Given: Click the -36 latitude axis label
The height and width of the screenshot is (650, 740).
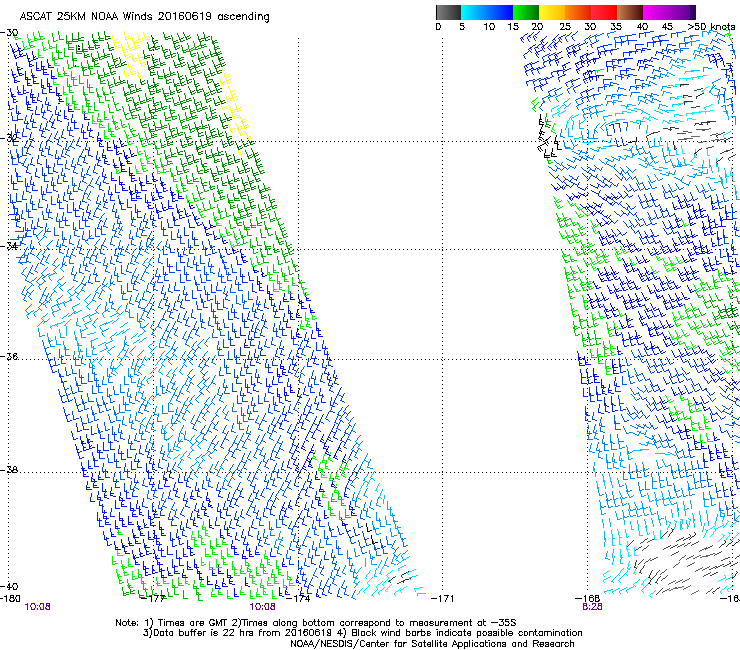Looking at the screenshot, I should pyautogui.click(x=9, y=356).
